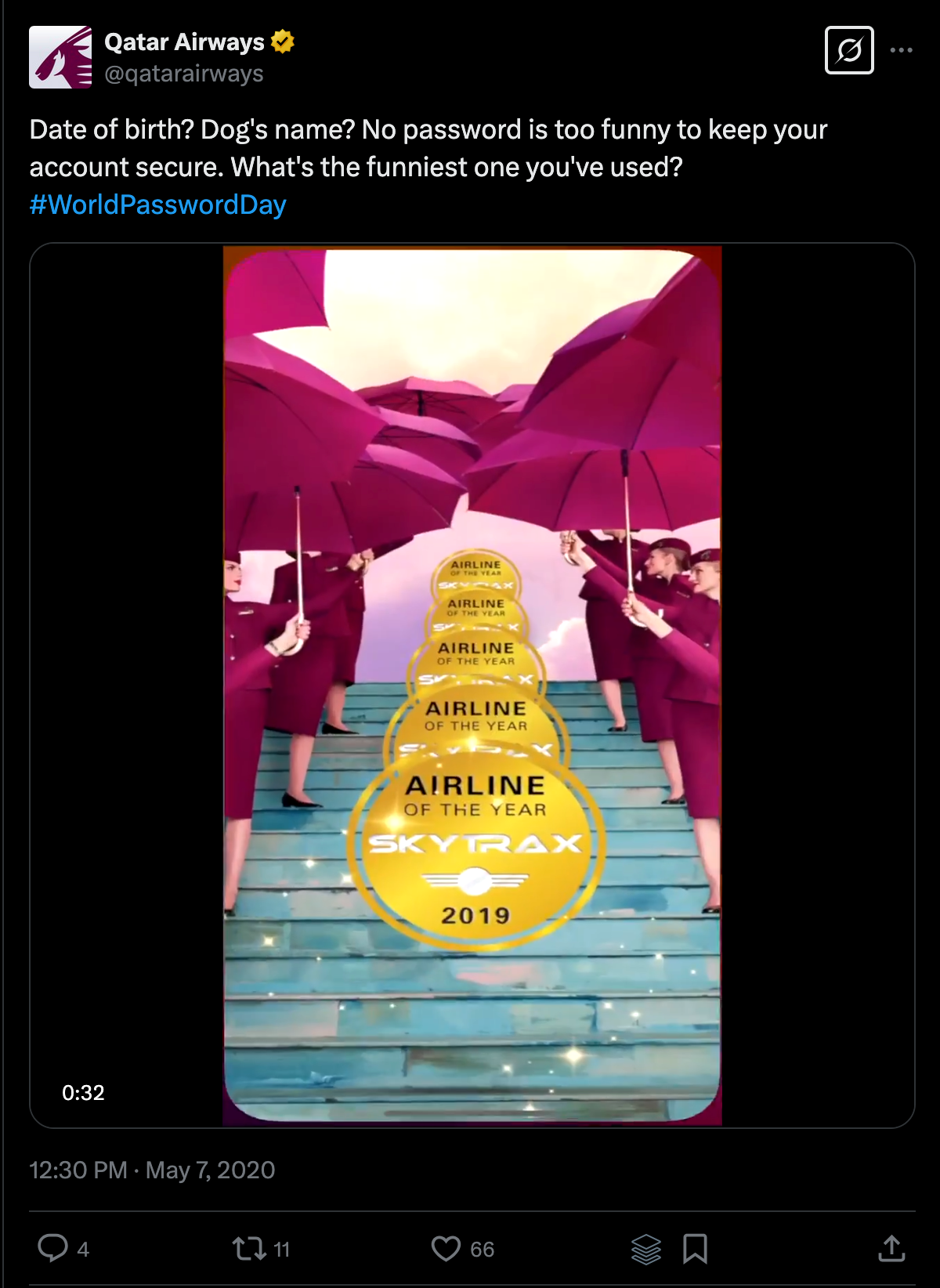Image resolution: width=940 pixels, height=1288 pixels.
Task: Click the like count 66
Action: tap(483, 1249)
